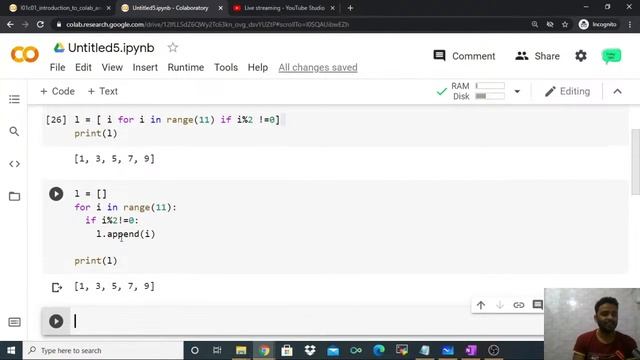Open the Insert menu
The height and width of the screenshot is (360, 640).
[x=145, y=67]
